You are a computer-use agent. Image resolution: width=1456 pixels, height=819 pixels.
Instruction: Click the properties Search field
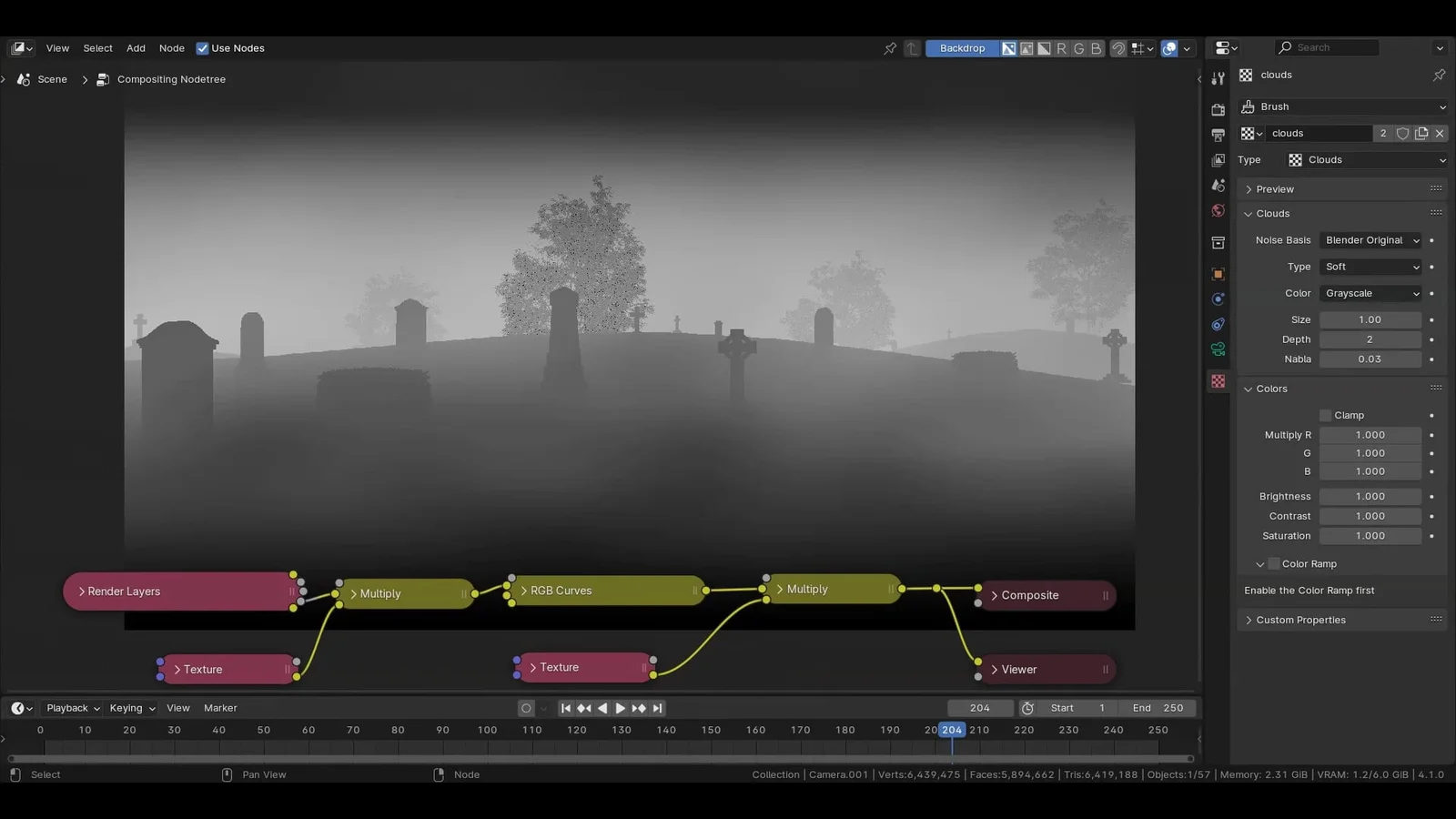[x=1329, y=48]
